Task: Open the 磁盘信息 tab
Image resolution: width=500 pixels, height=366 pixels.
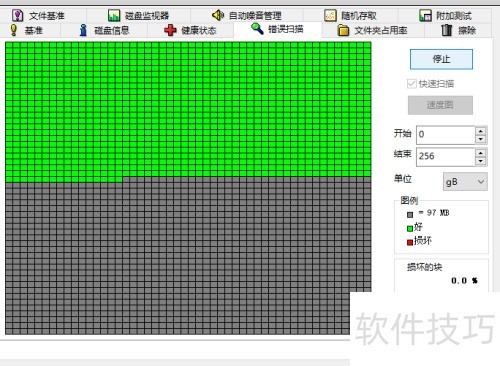Action: [104, 30]
